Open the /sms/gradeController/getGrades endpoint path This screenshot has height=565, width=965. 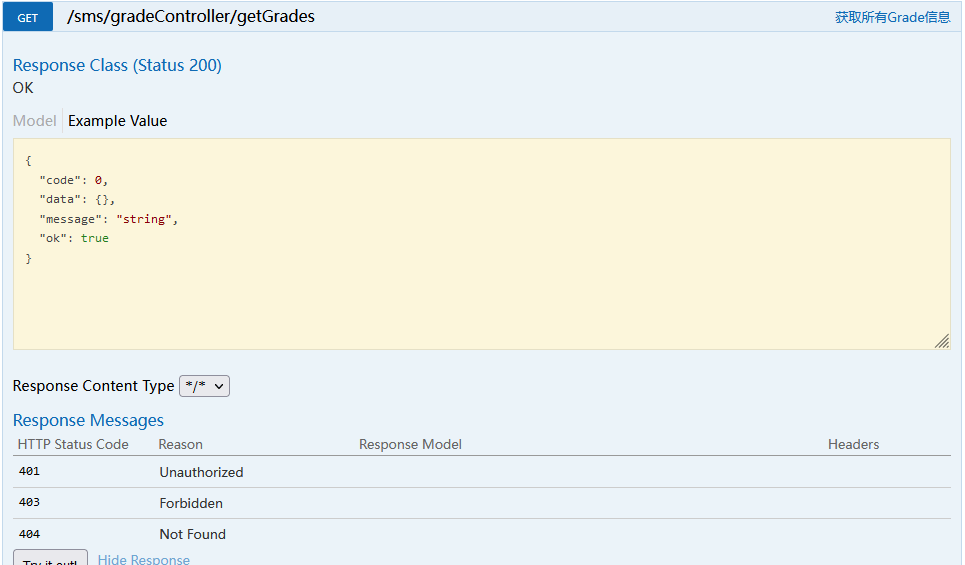click(x=191, y=17)
